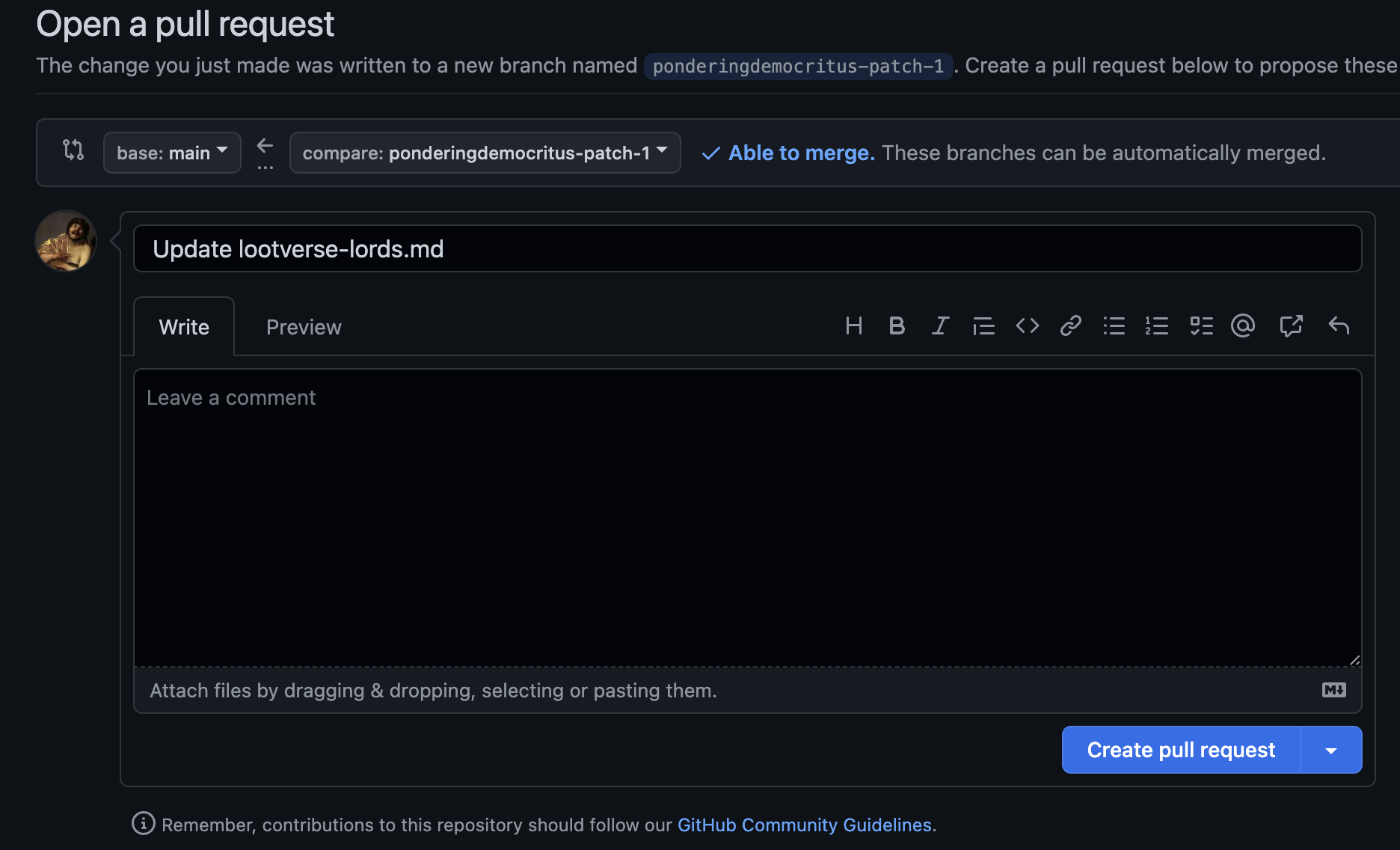Add a numbered list
1400x850 pixels.
(x=1157, y=325)
